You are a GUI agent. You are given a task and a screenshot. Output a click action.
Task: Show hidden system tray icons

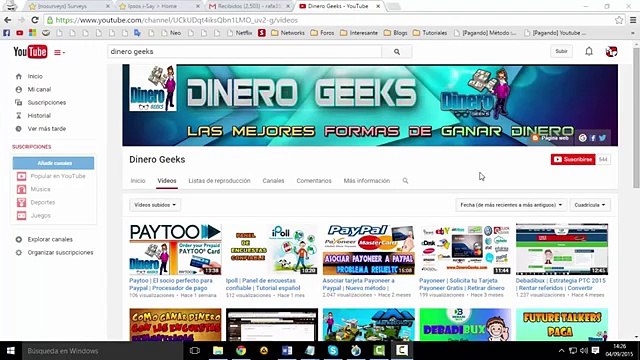(x=561, y=351)
